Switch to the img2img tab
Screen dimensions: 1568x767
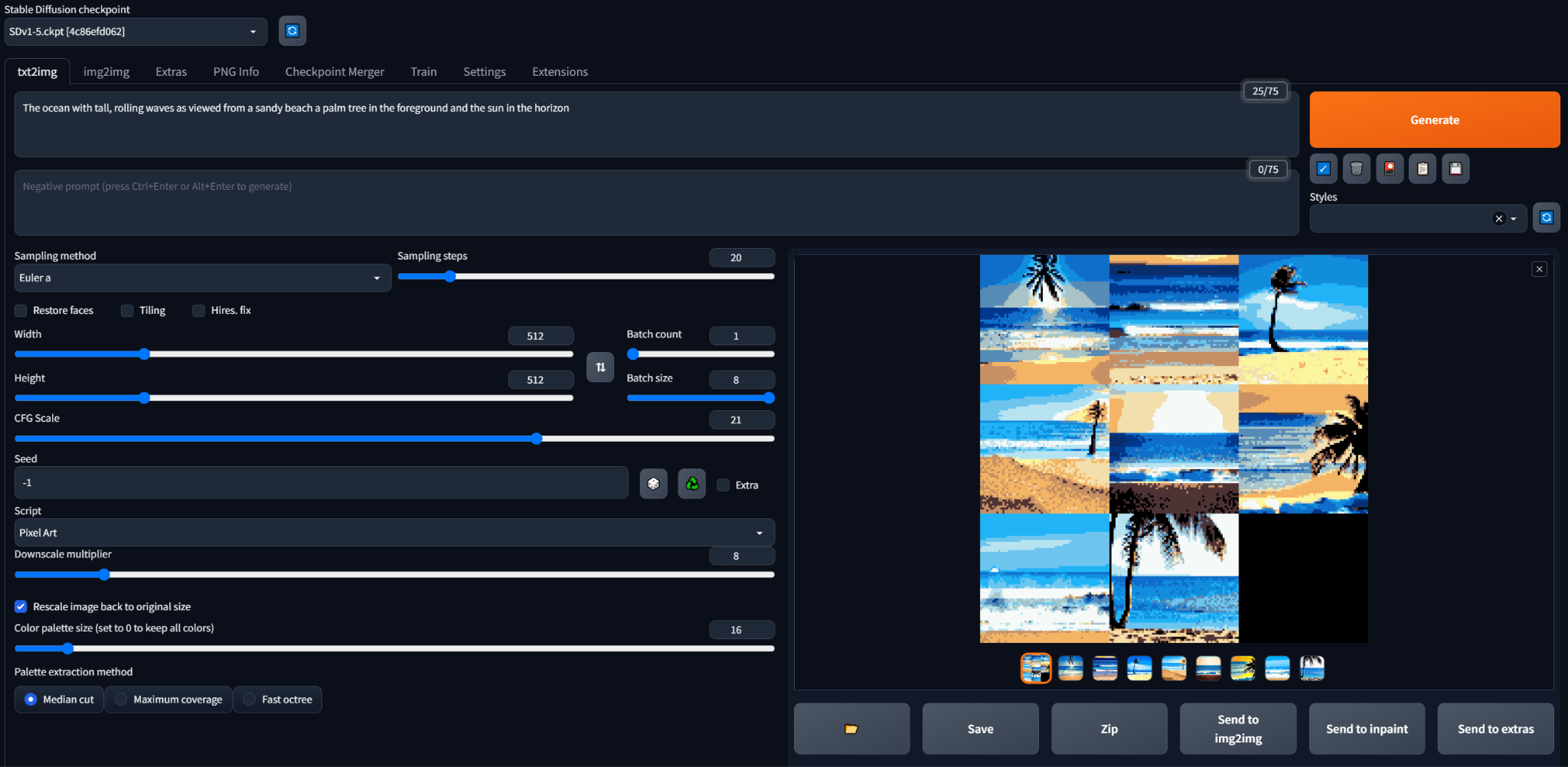click(106, 72)
